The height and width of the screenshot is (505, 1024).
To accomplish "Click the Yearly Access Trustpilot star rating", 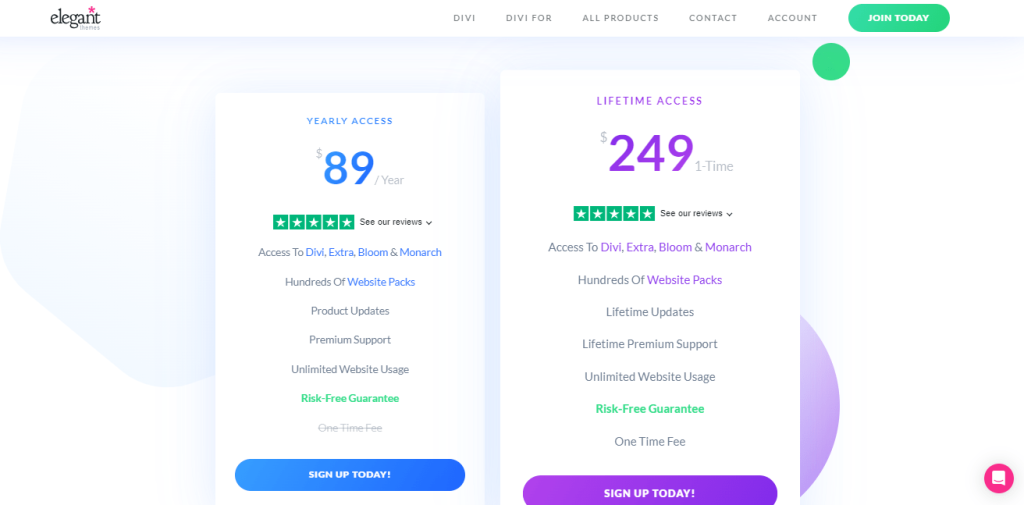I will coord(313,222).
